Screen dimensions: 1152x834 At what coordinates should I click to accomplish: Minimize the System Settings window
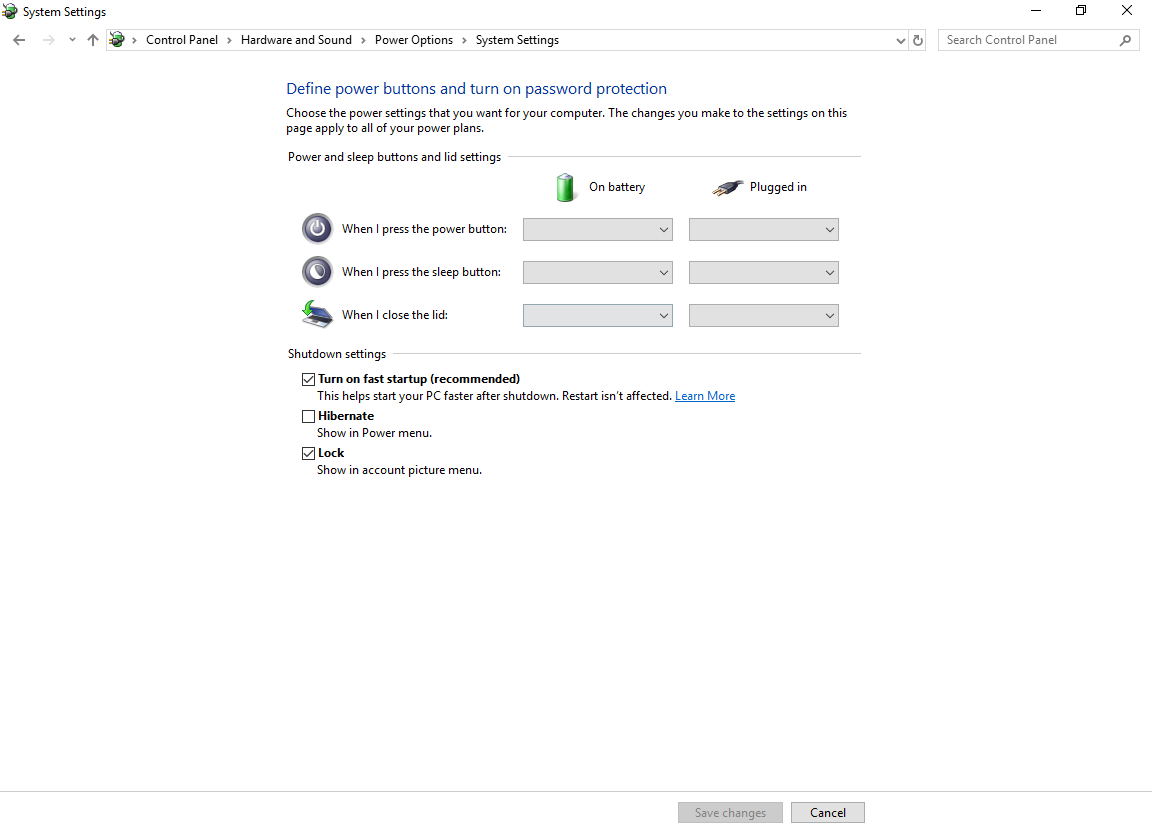1036,11
